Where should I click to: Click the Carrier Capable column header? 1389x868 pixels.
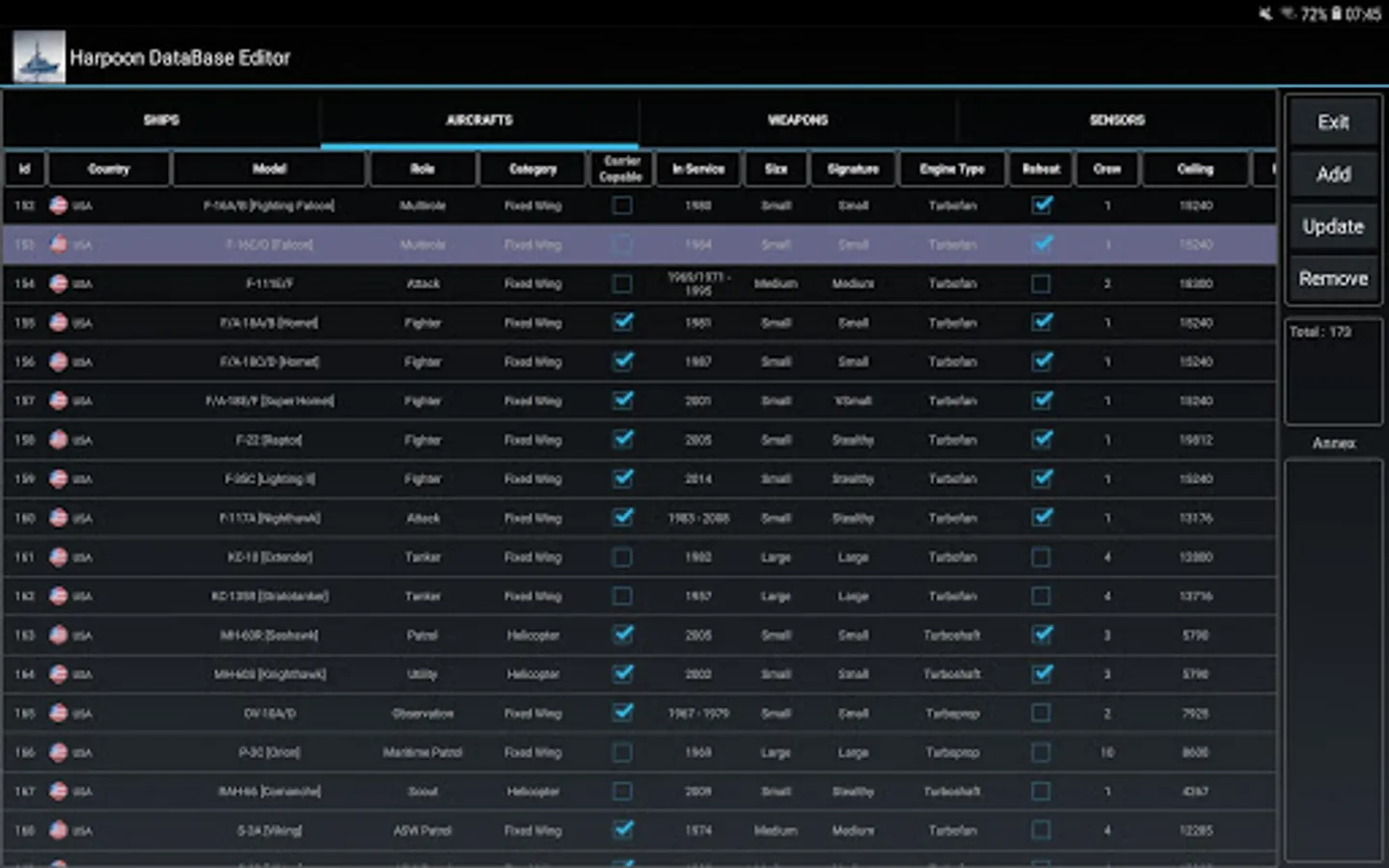click(x=621, y=169)
